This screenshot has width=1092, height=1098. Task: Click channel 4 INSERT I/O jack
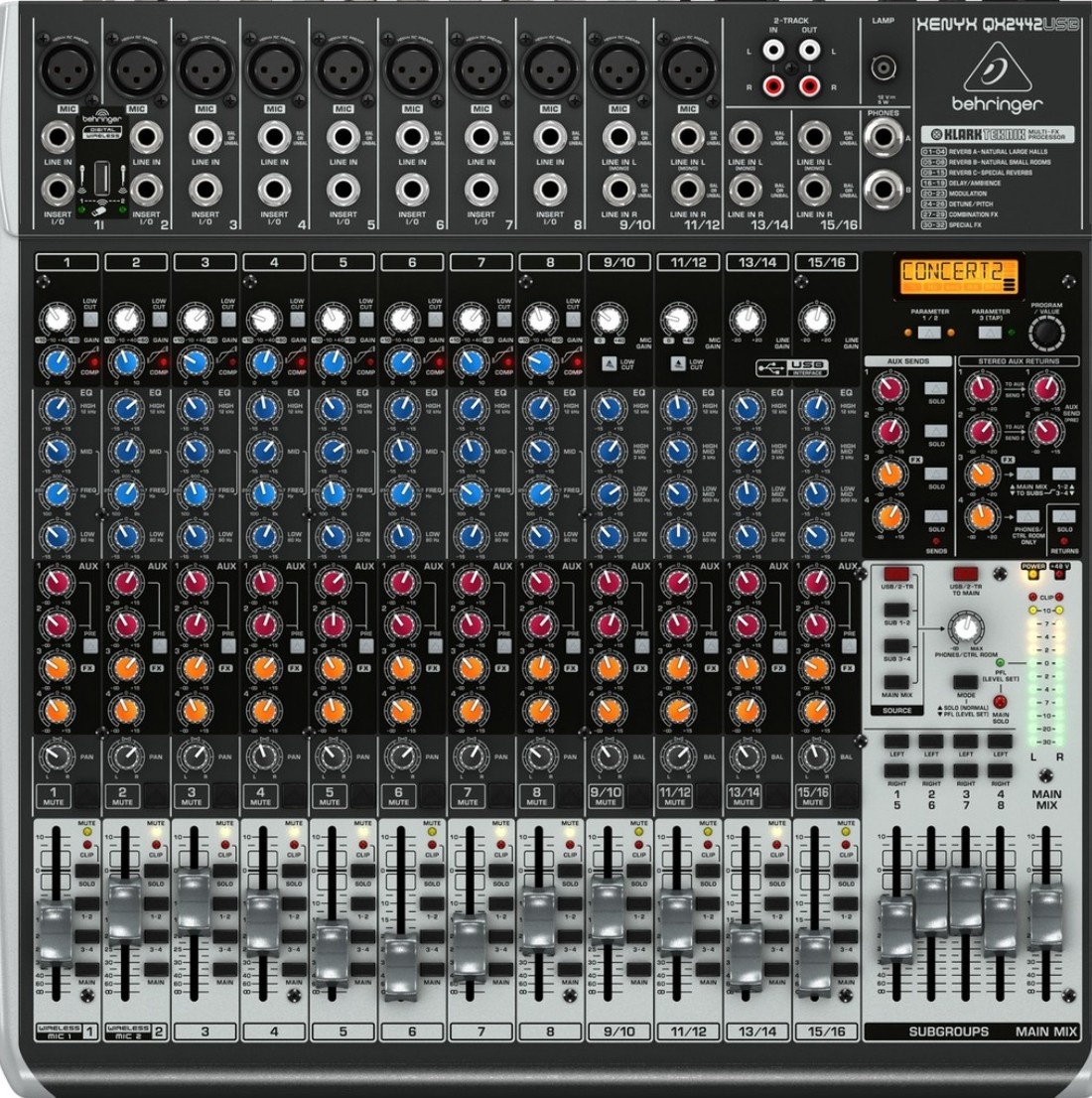click(x=274, y=189)
